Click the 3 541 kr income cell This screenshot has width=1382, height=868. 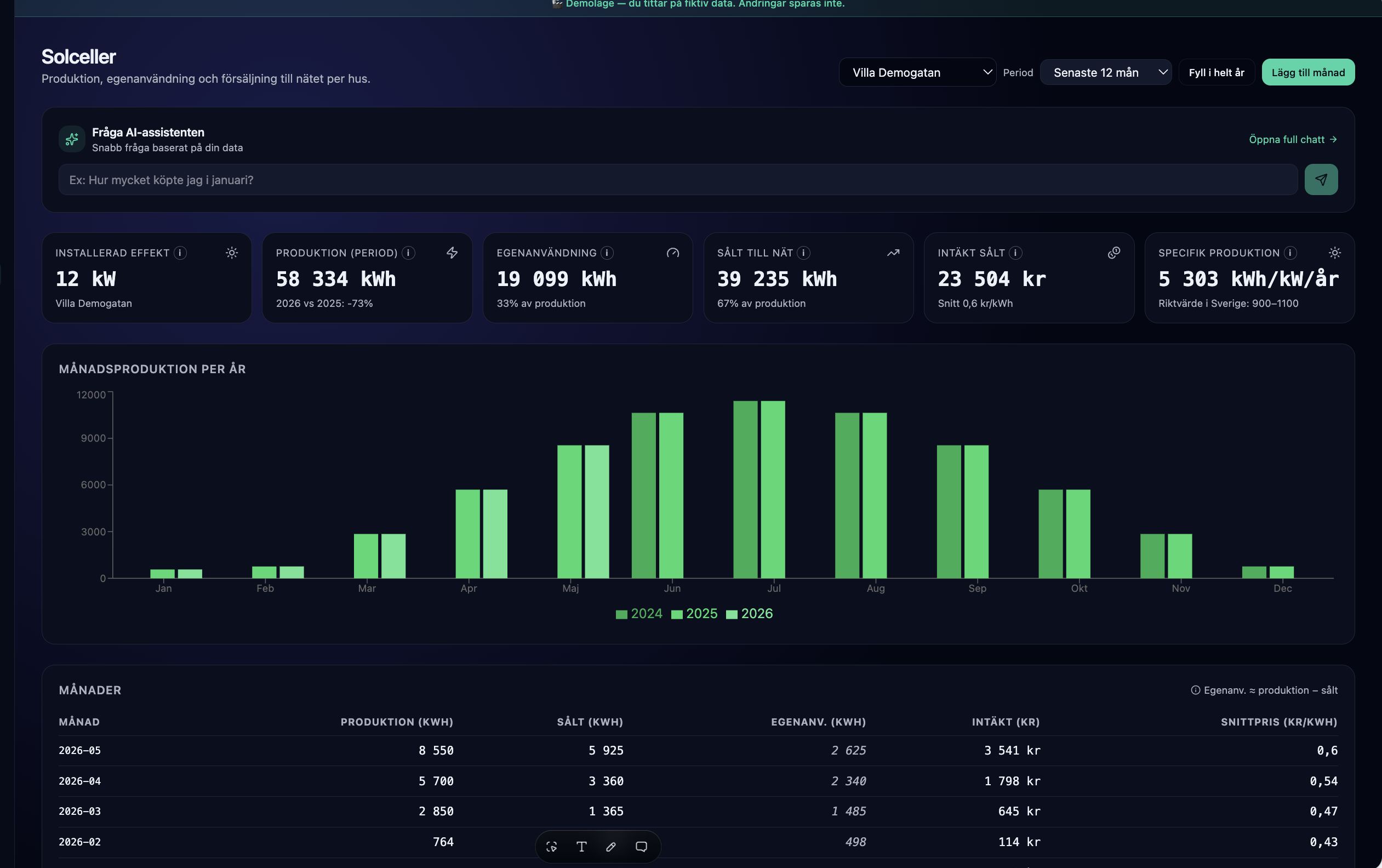(x=1013, y=750)
